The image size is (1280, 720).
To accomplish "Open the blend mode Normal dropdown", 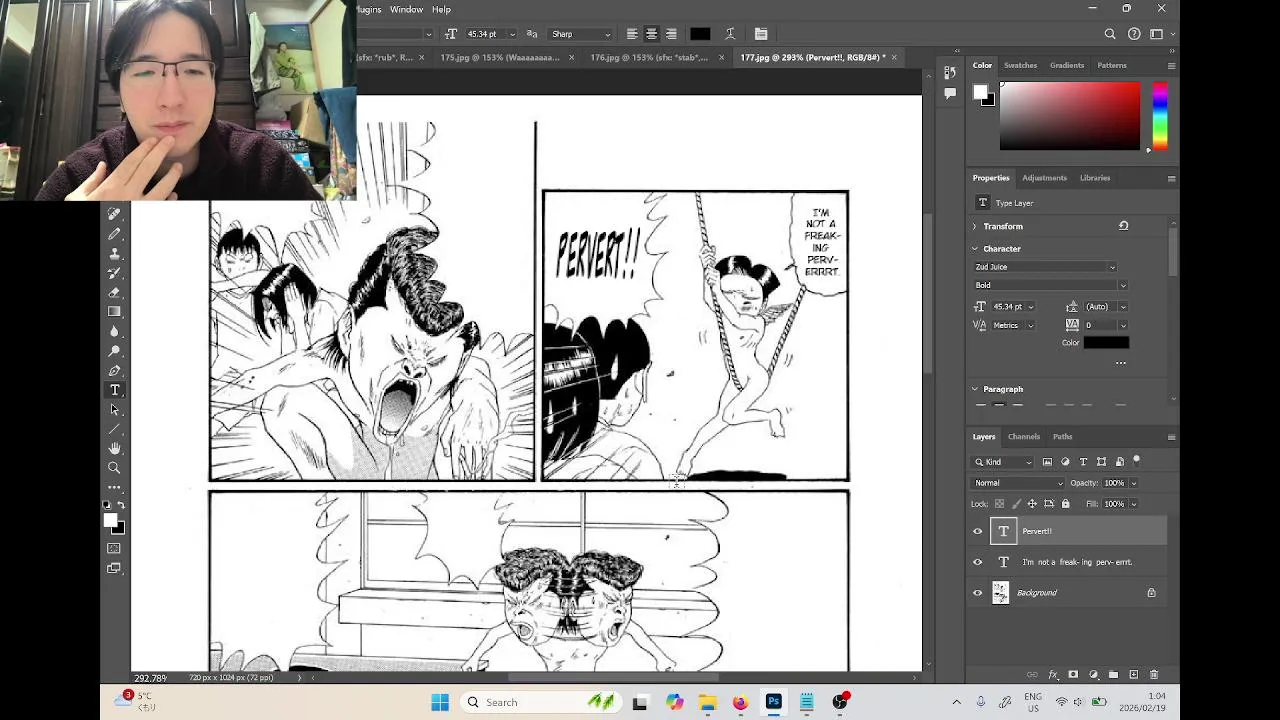I will [1018, 483].
